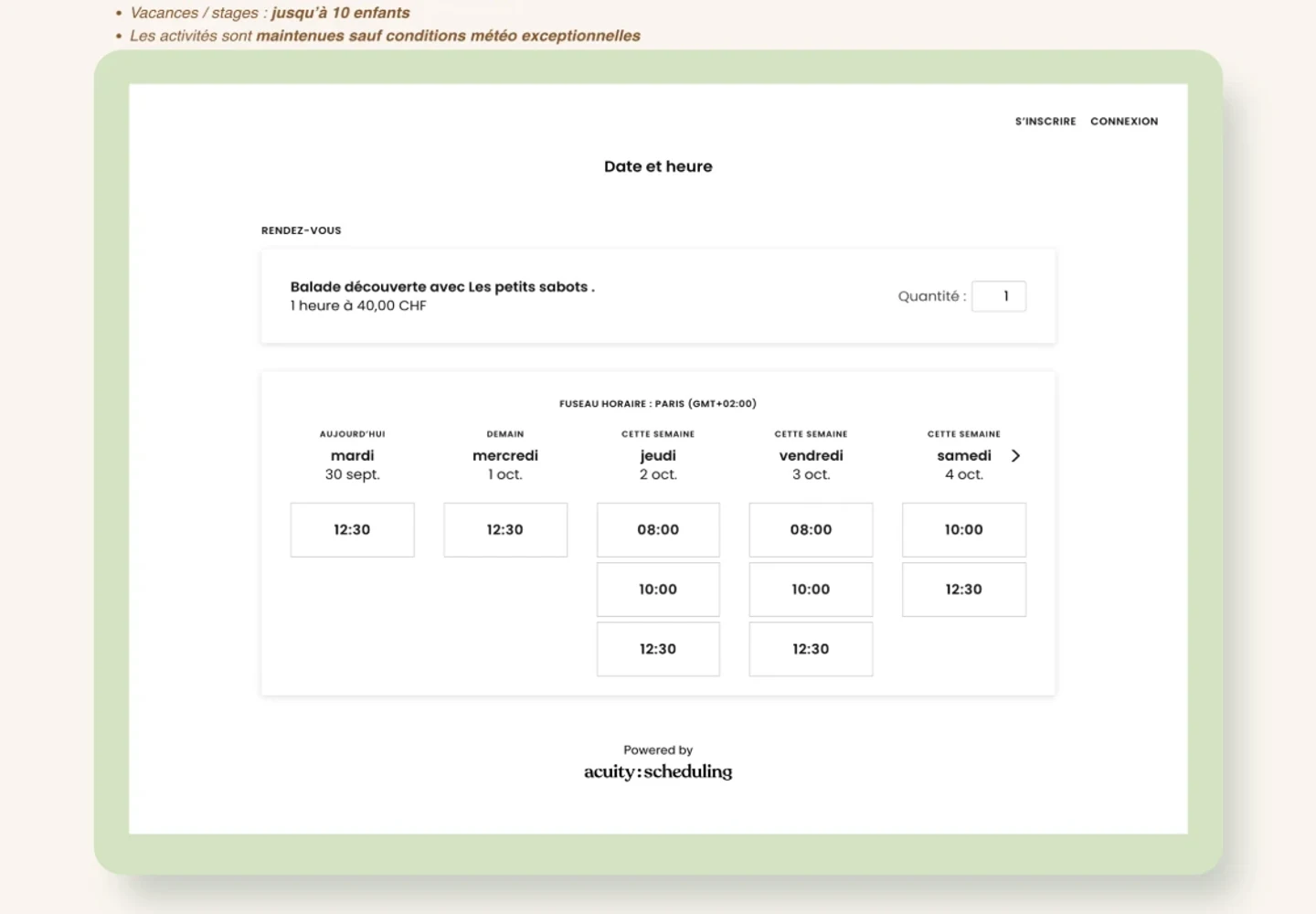Click the "Quantité :" label
Image resolution: width=1316 pixels, height=914 pixels.
[932, 296]
